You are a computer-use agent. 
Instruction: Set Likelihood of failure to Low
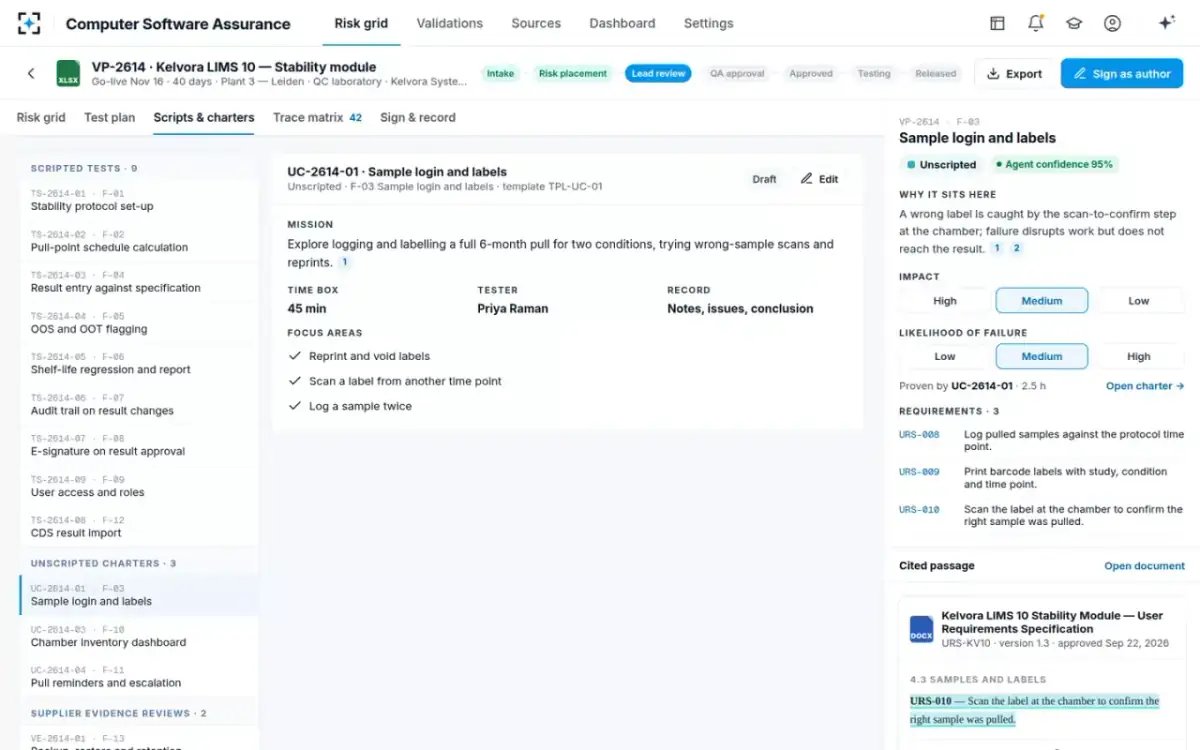(x=945, y=356)
